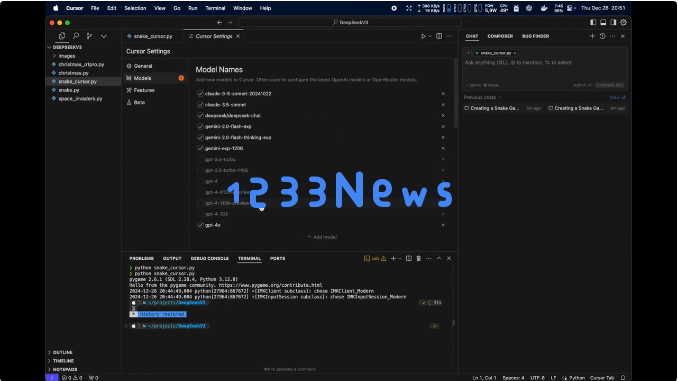678x381 pixels.
Task: Uncheck gemini-exp-1206 model
Action: tap(200, 148)
